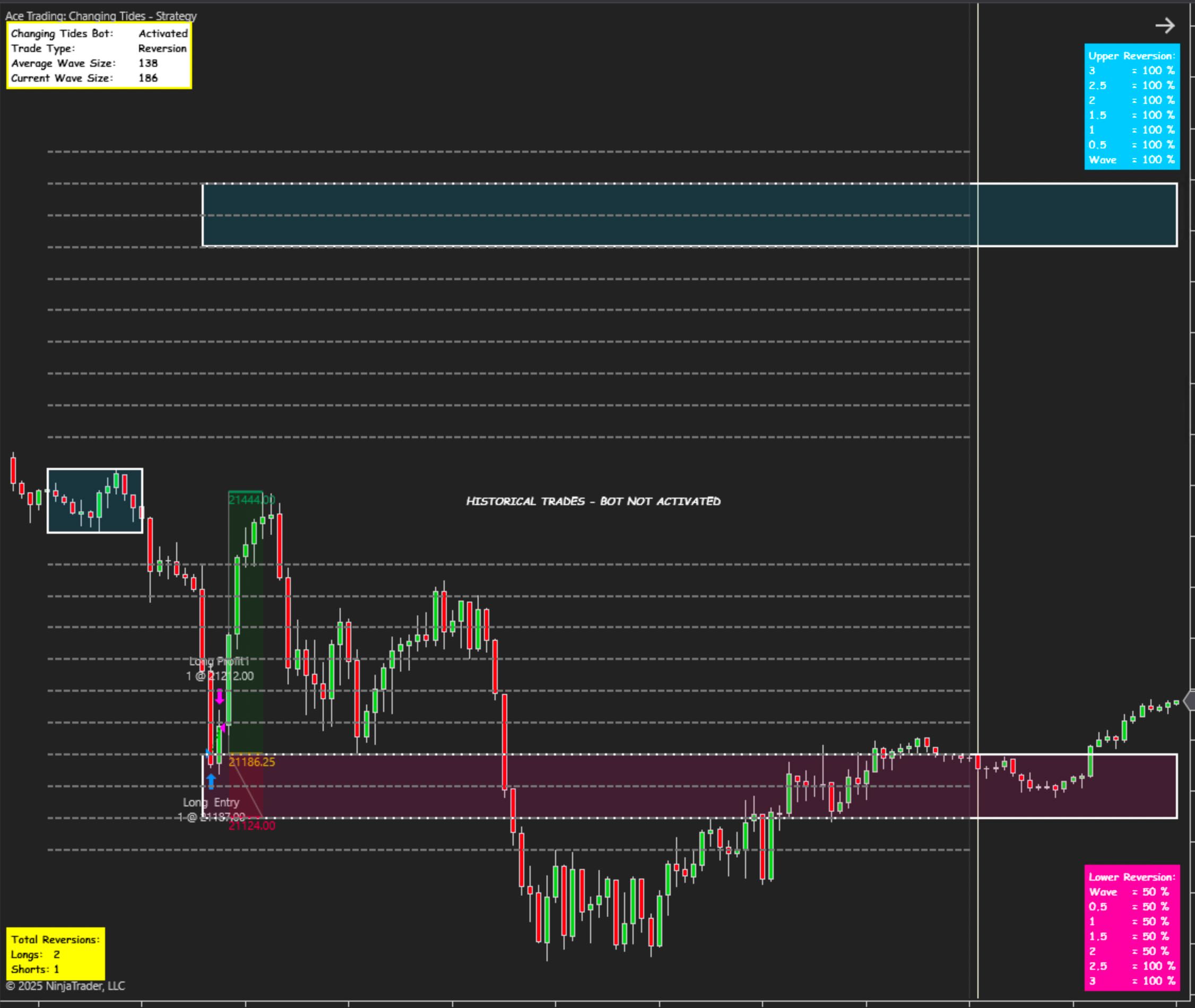Expand the yellow strategy info panel

point(97,55)
